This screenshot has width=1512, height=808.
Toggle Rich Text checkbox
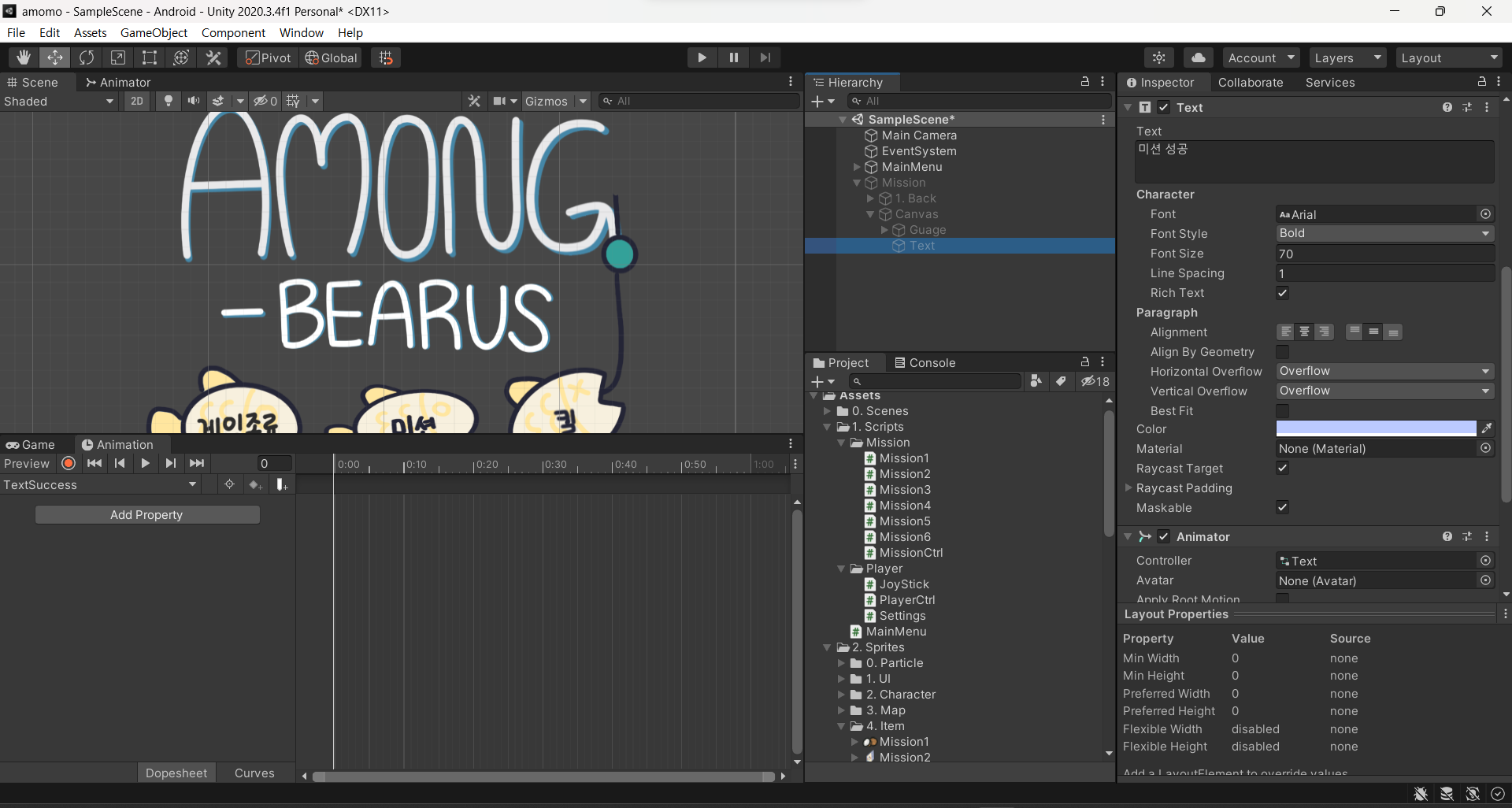tap(1283, 293)
